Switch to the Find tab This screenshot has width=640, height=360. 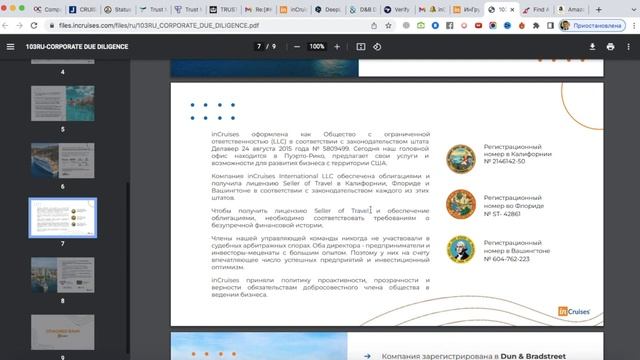536,9
